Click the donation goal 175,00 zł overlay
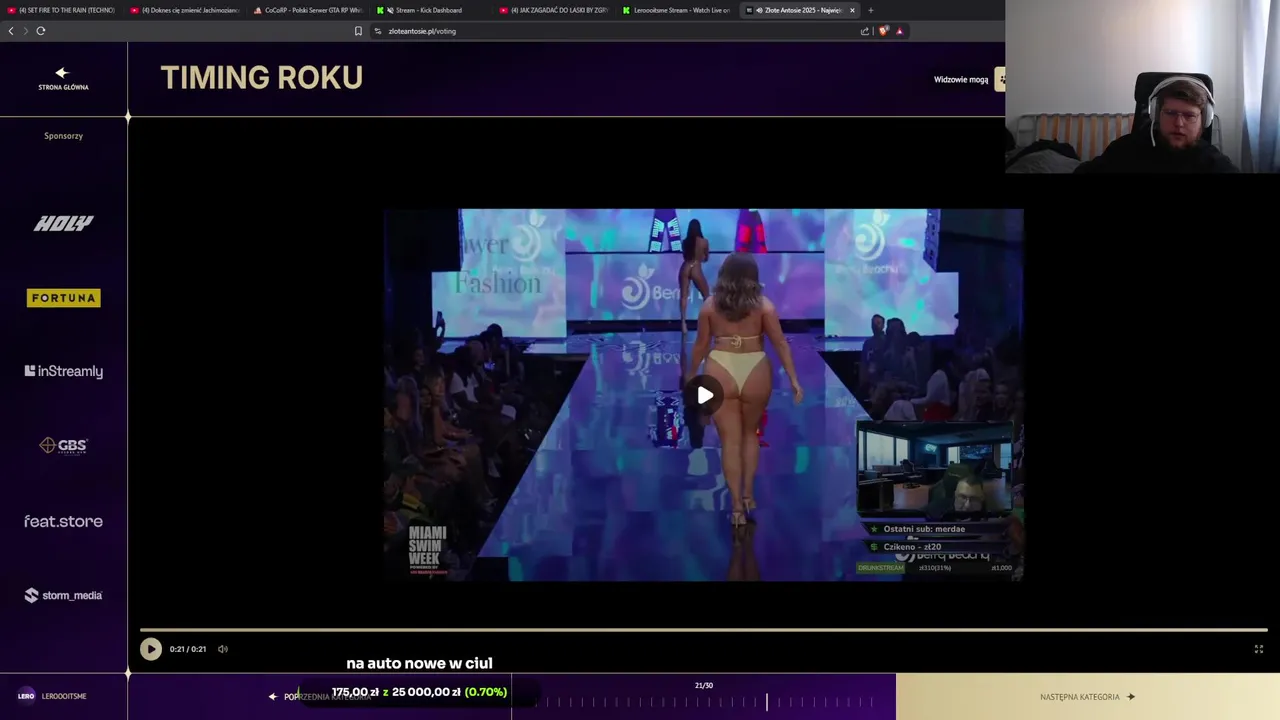The height and width of the screenshot is (720, 1280). pos(419,692)
